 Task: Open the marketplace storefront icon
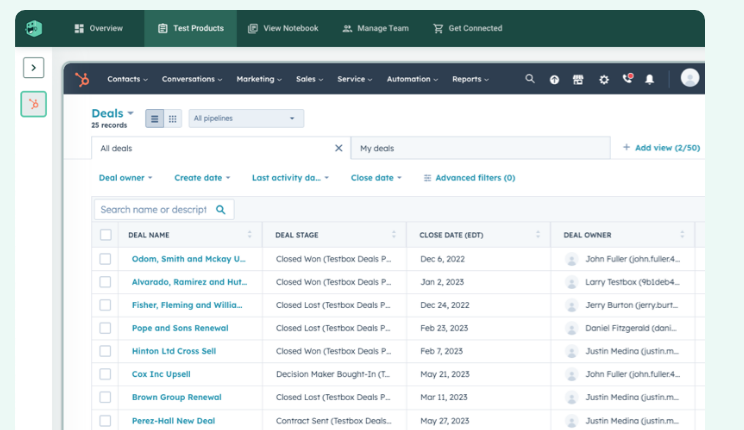(578, 79)
